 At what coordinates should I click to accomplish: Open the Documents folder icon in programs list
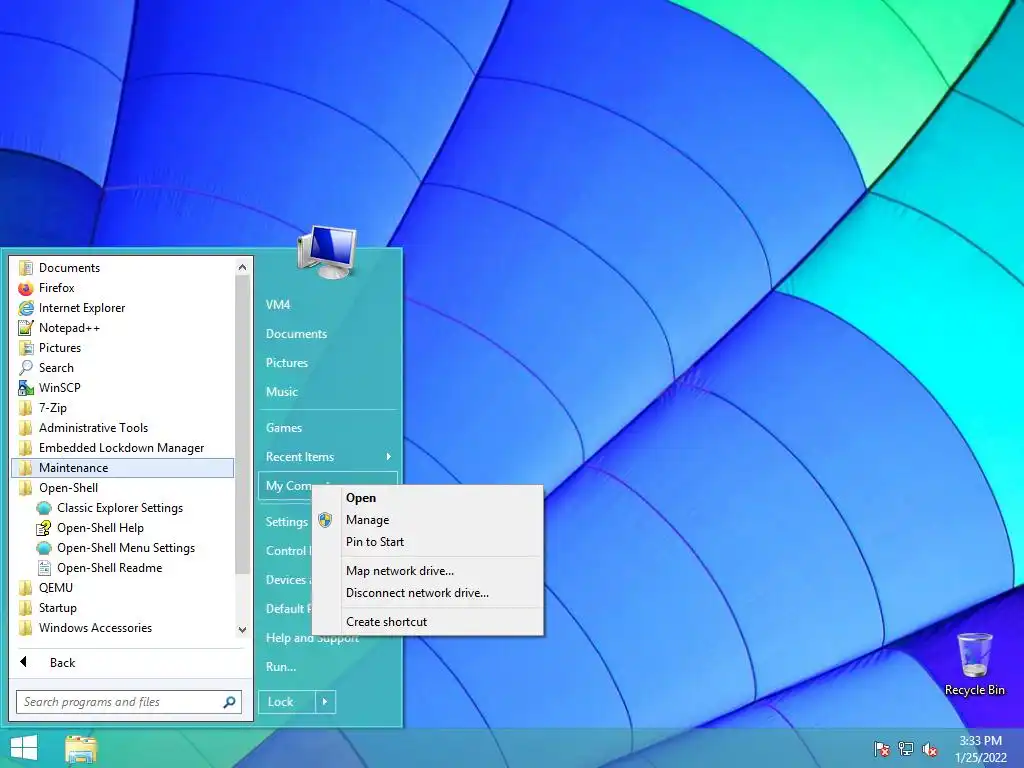pyautogui.click(x=25, y=268)
